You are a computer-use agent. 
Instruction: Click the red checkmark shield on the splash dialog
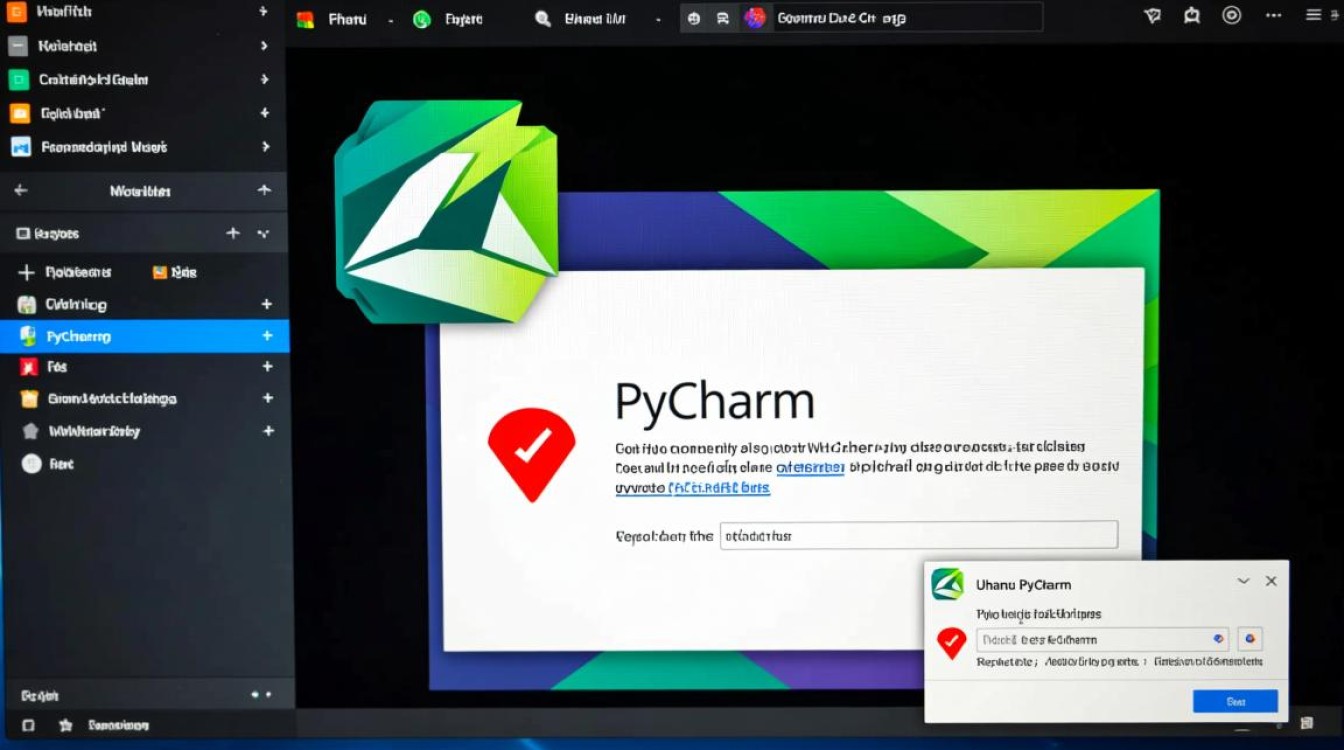click(x=531, y=453)
